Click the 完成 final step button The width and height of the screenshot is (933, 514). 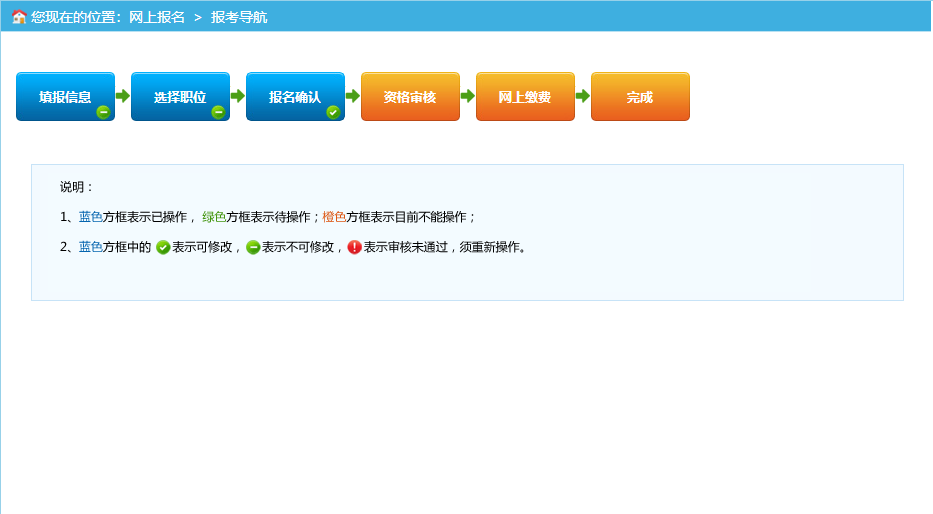(640, 96)
